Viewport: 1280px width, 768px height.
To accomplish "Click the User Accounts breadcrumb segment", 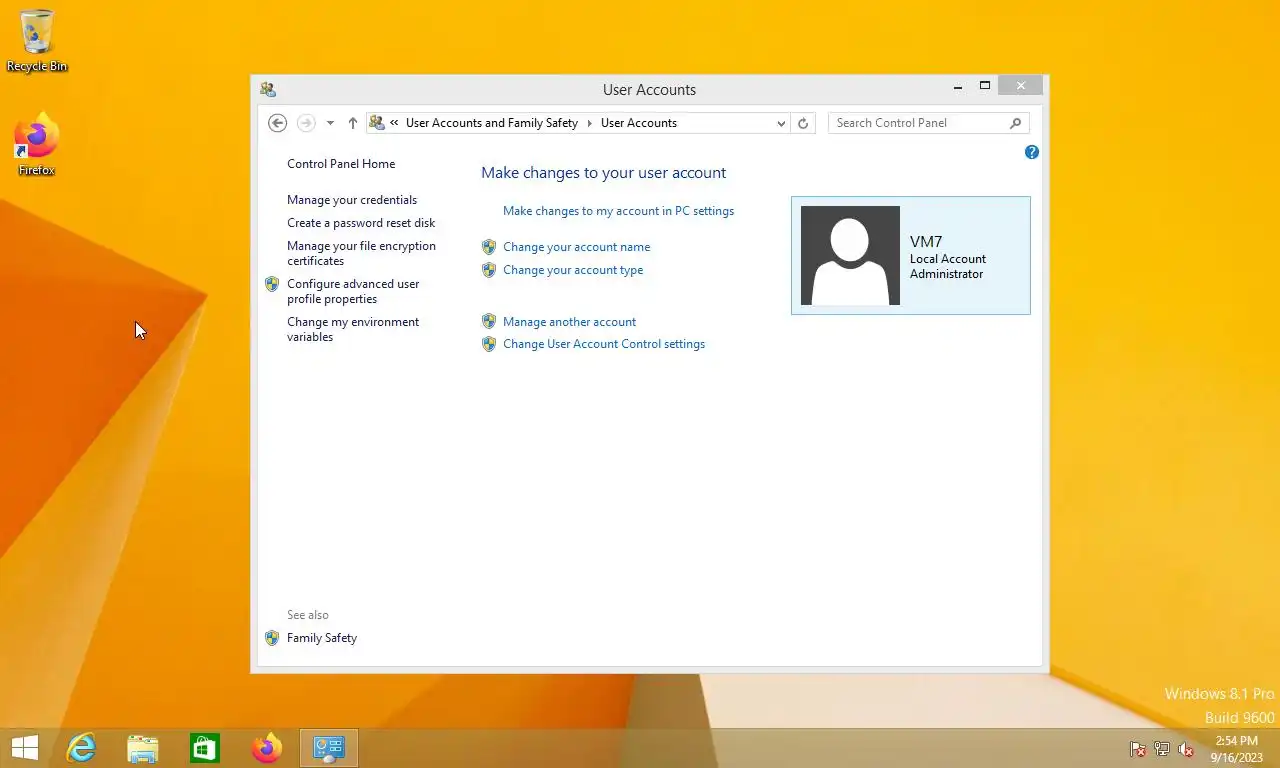I will point(639,123).
